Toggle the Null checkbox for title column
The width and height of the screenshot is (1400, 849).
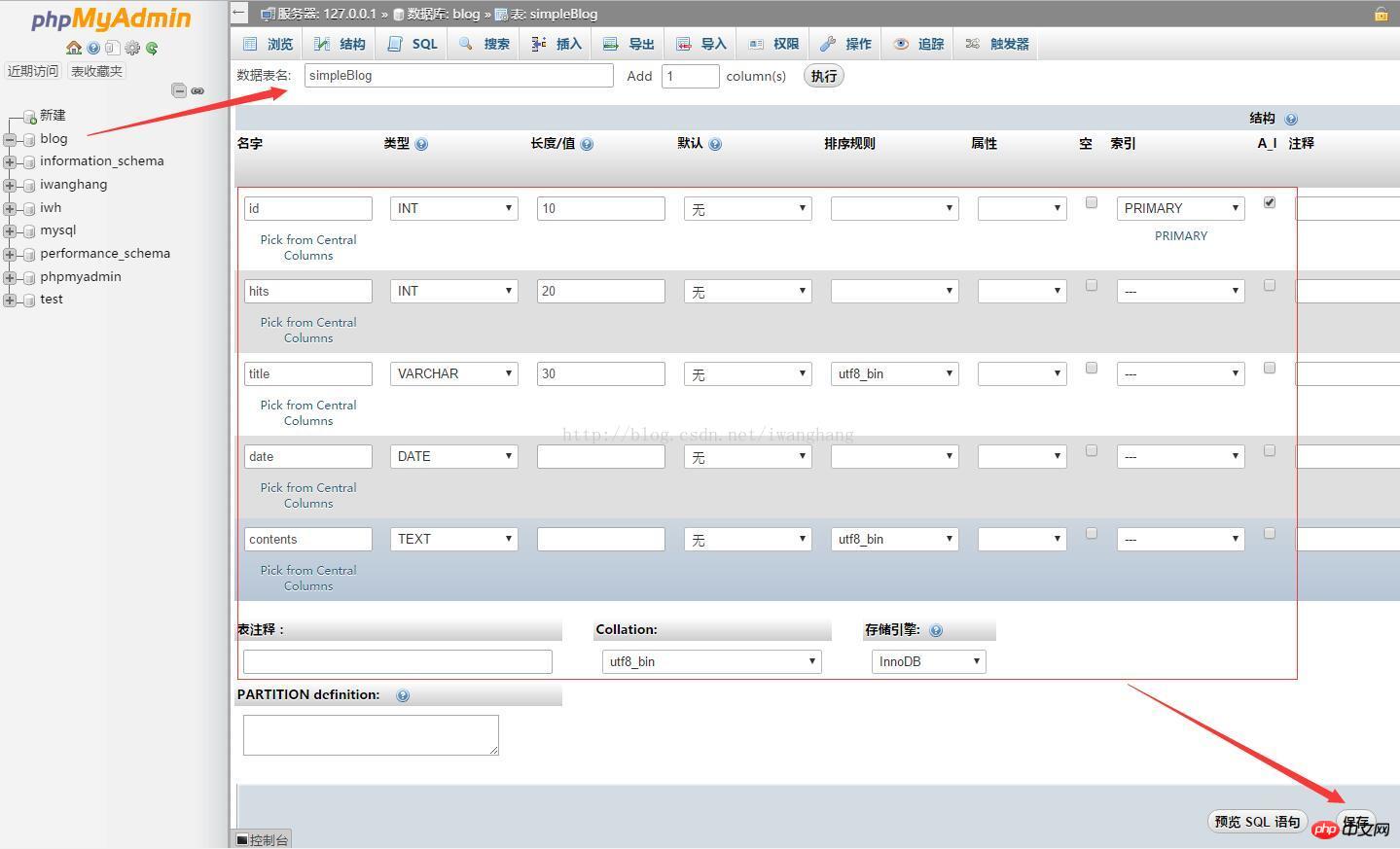click(1091, 368)
